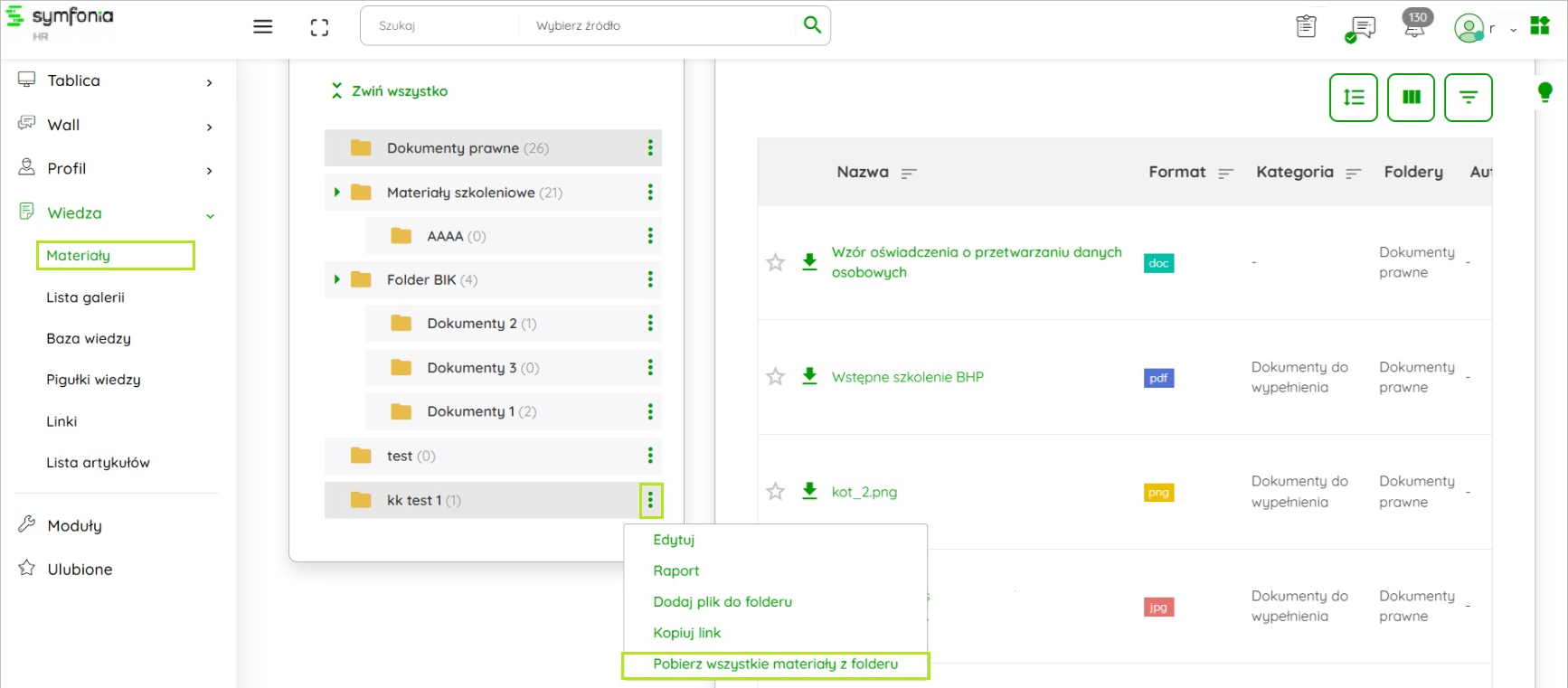The image size is (1568, 688).
Task: Toggle favorite star for kot_2.png
Action: point(775,492)
